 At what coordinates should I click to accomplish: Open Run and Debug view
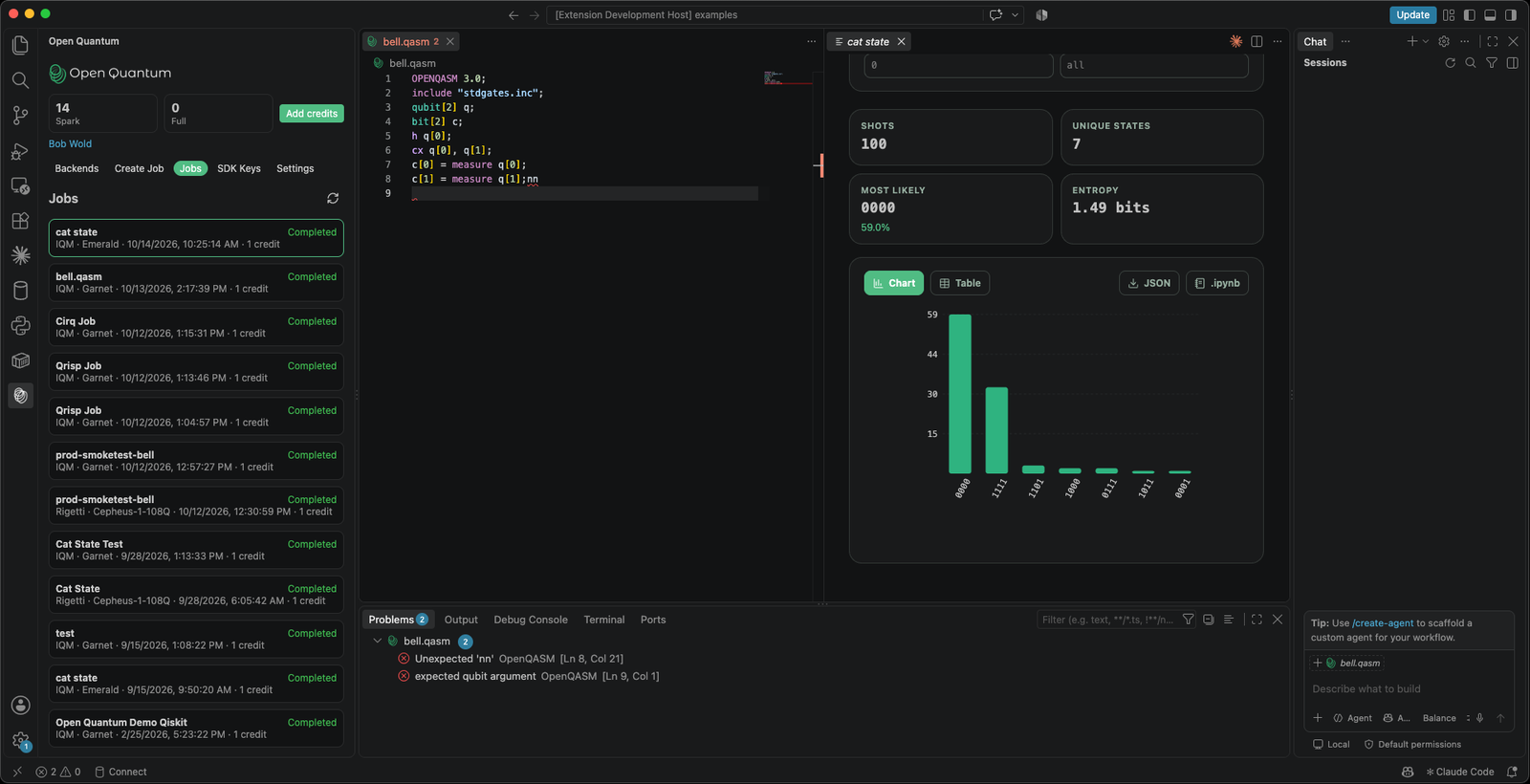(20, 151)
